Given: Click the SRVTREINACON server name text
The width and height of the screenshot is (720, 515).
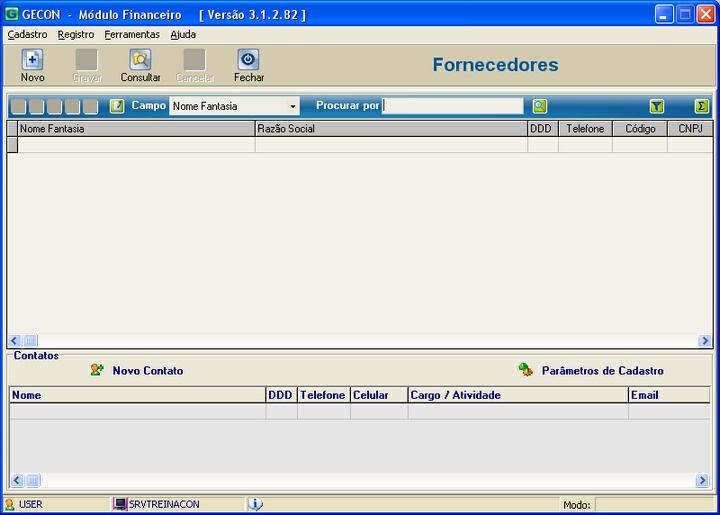Looking at the screenshot, I should (x=164, y=504).
